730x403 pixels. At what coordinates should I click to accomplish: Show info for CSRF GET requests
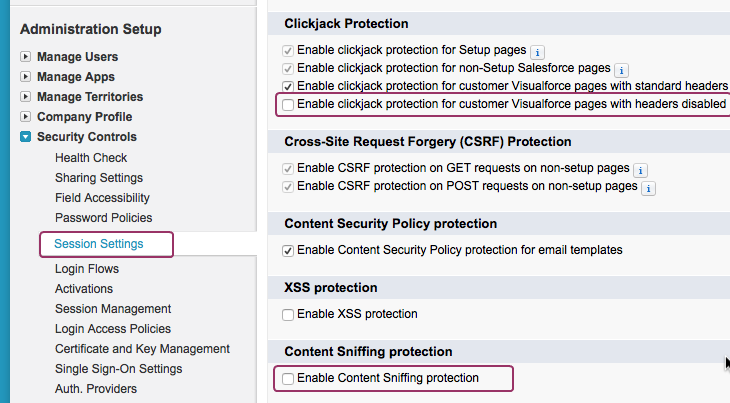pyautogui.click(x=641, y=170)
